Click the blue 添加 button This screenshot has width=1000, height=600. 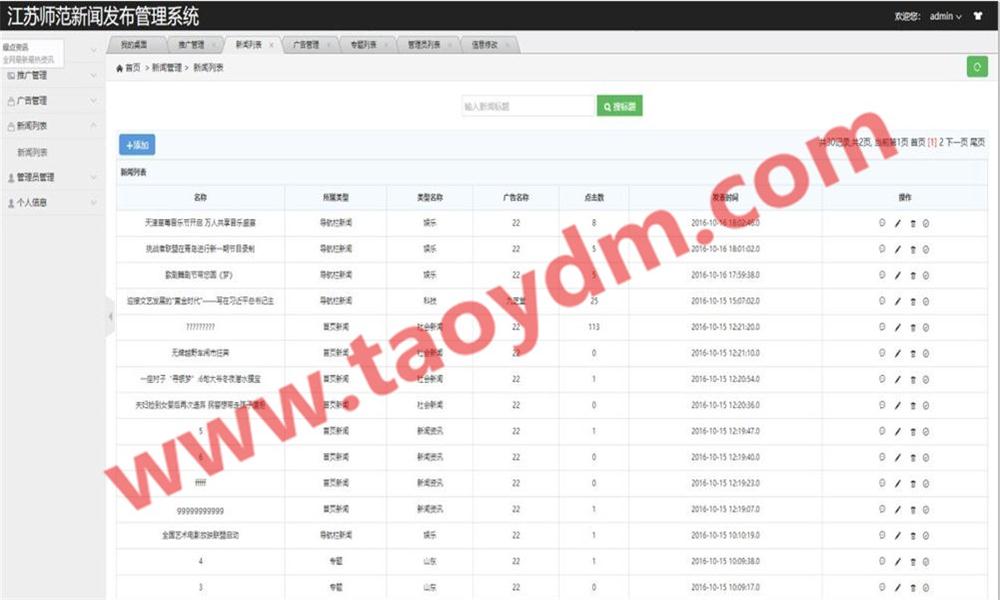(x=137, y=145)
